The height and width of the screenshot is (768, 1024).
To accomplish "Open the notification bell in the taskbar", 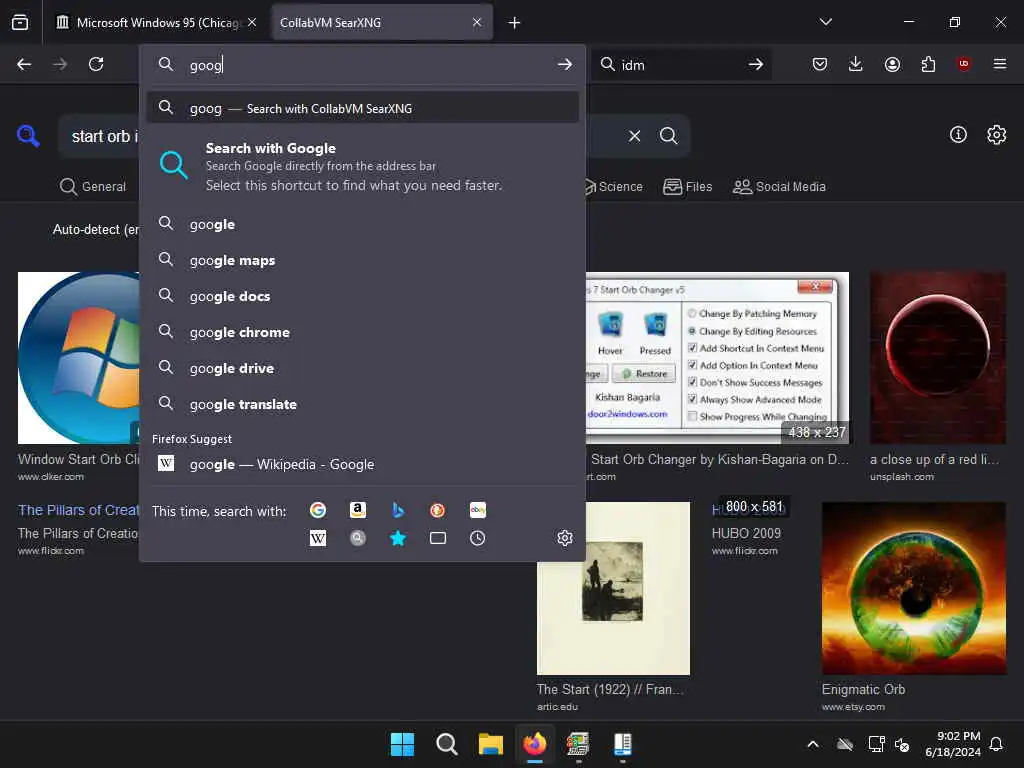I will (x=997, y=744).
